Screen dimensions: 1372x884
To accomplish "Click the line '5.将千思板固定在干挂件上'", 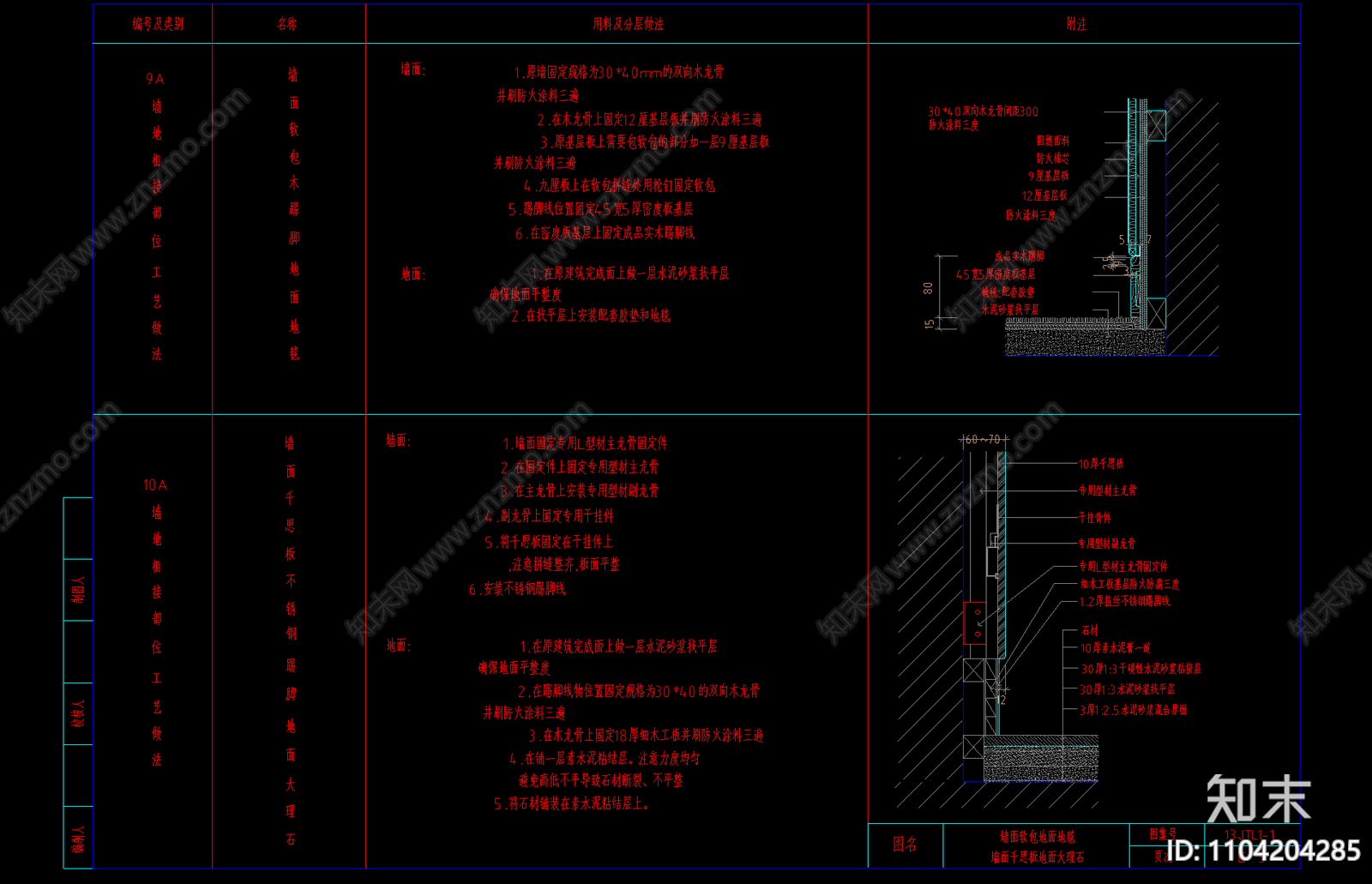I will 549,543.
